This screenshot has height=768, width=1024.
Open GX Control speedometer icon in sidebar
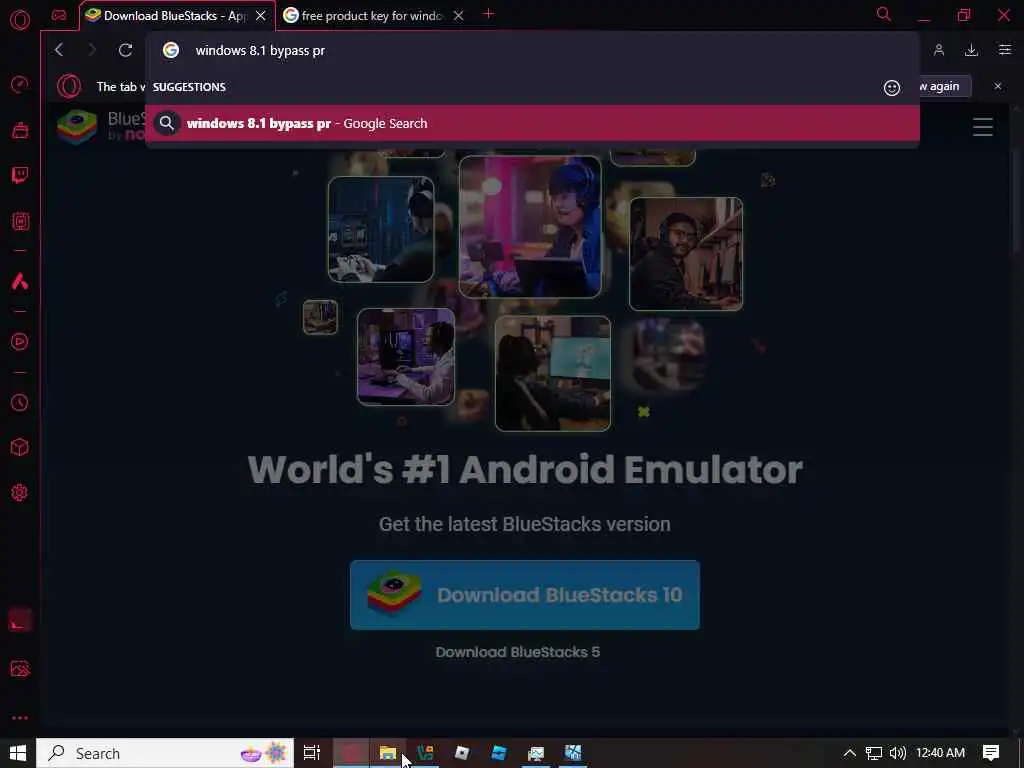[x=20, y=84]
